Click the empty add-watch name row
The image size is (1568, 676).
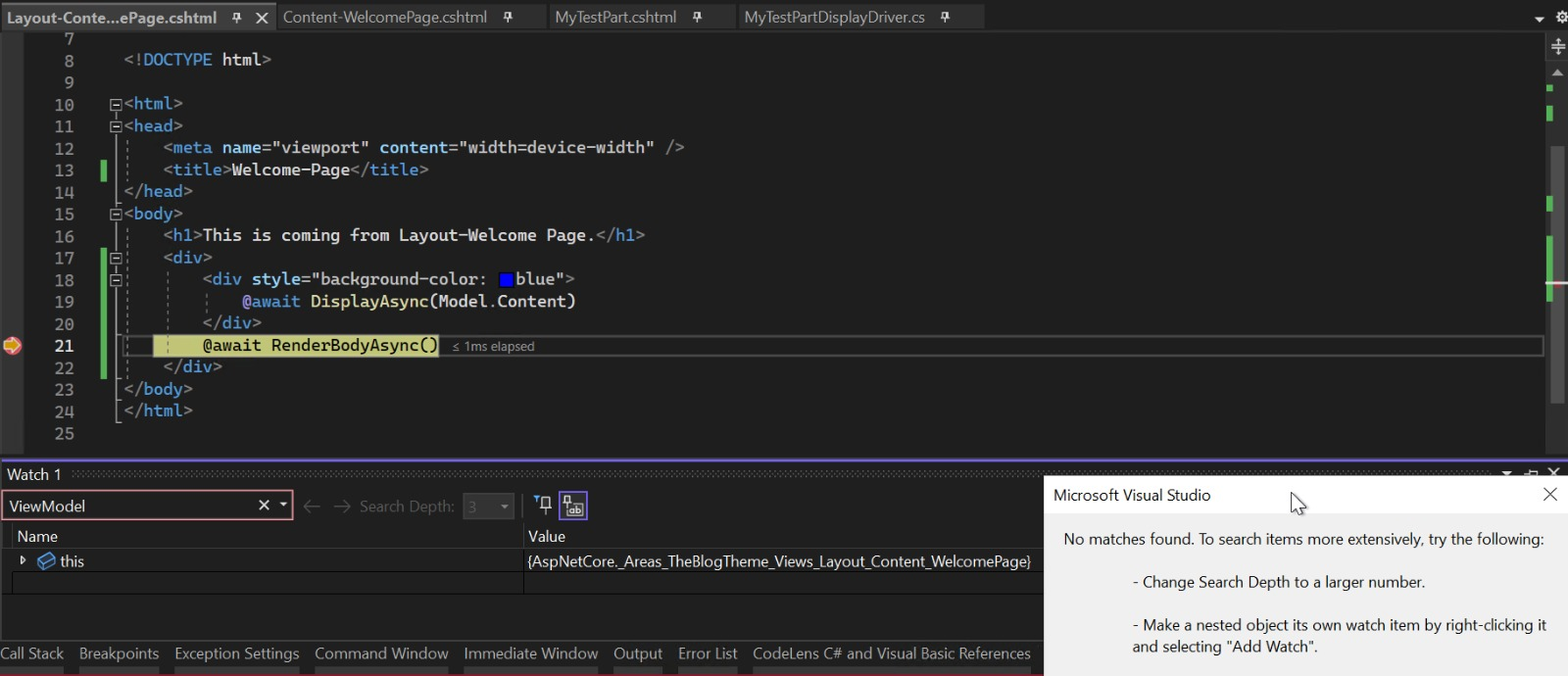pyautogui.click(x=268, y=583)
